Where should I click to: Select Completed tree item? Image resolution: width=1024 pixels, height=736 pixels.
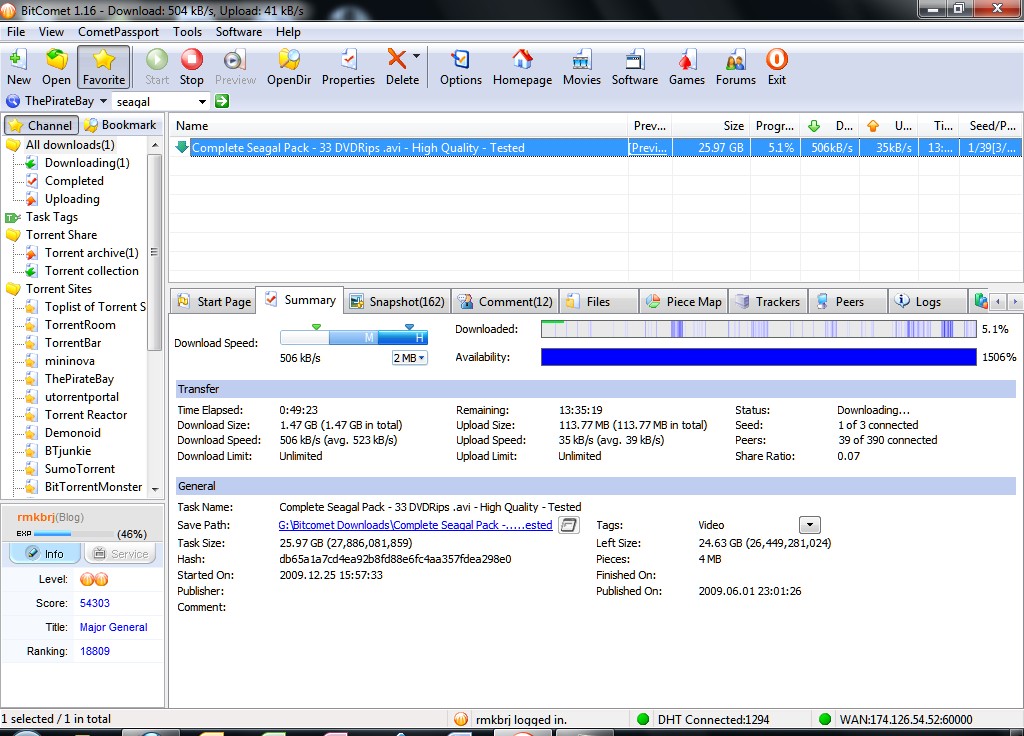point(74,181)
